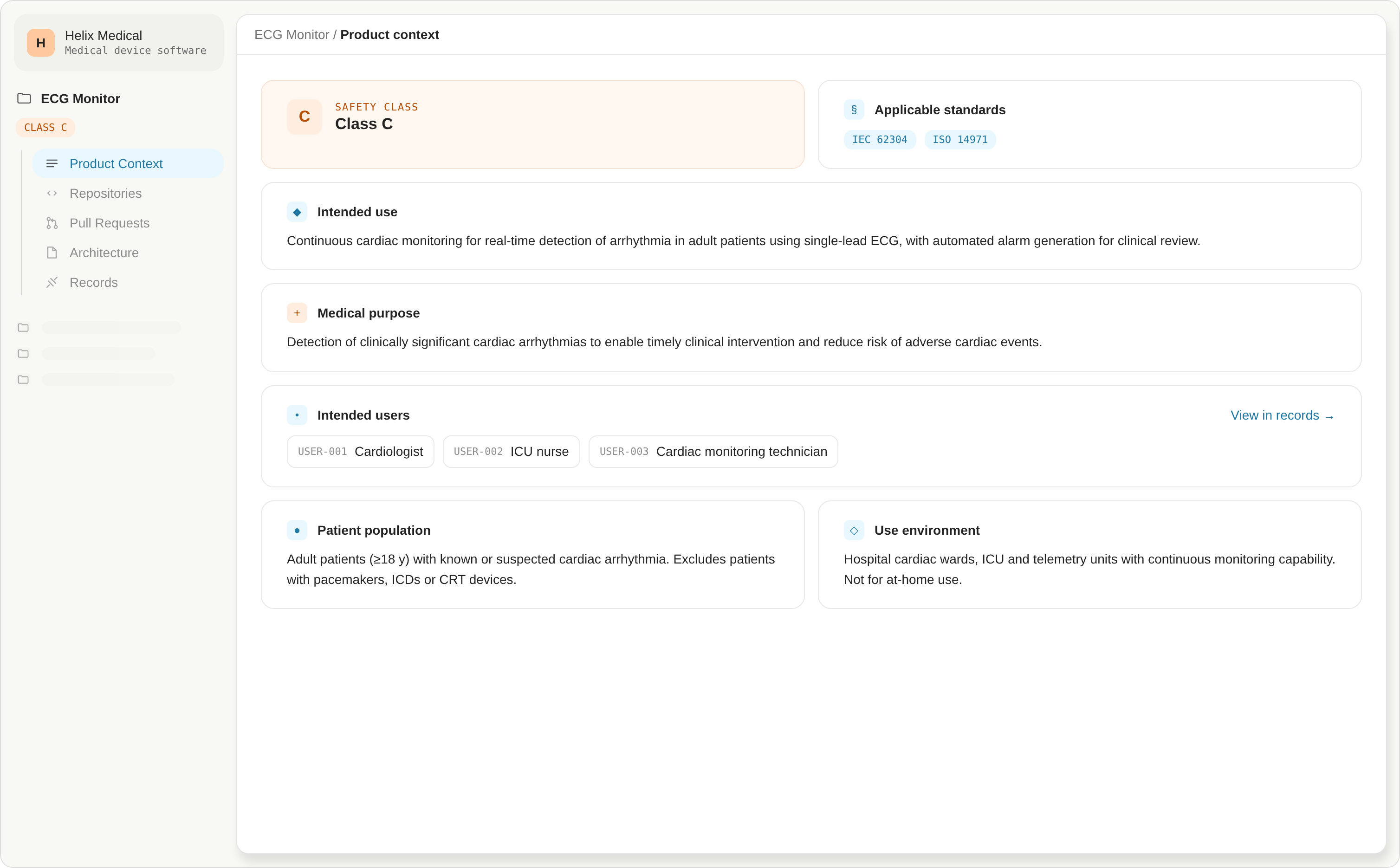Viewport: 1400px width, 868px height.
Task: Click the Pull Requests branch icon
Action: pyautogui.click(x=52, y=223)
